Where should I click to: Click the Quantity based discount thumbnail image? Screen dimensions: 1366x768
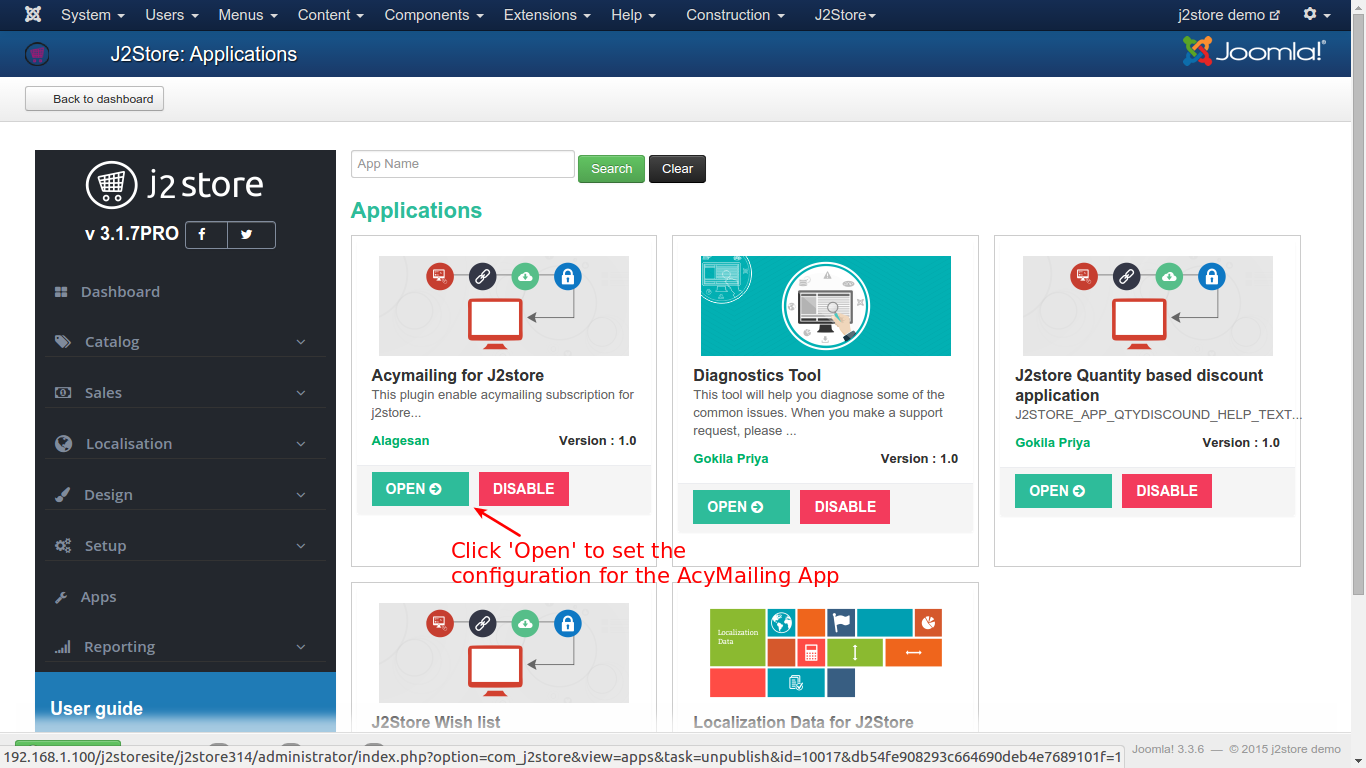(1148, 306)
